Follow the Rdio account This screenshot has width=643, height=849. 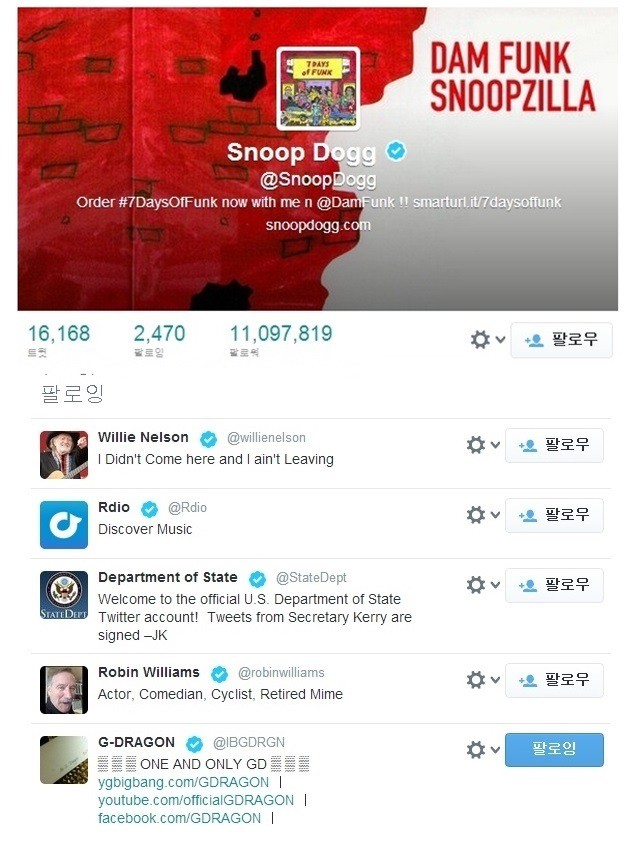[x=554, y=515]
